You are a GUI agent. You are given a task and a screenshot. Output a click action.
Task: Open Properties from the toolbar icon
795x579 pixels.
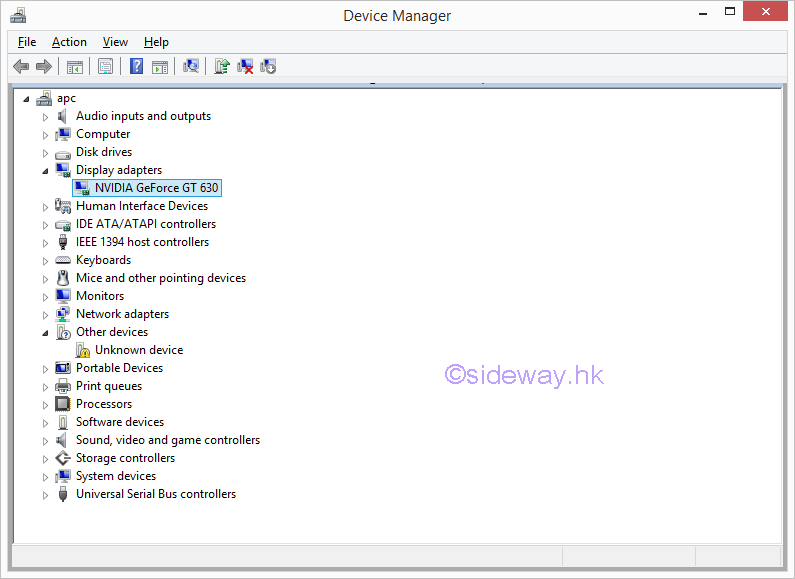pos(105,67)
